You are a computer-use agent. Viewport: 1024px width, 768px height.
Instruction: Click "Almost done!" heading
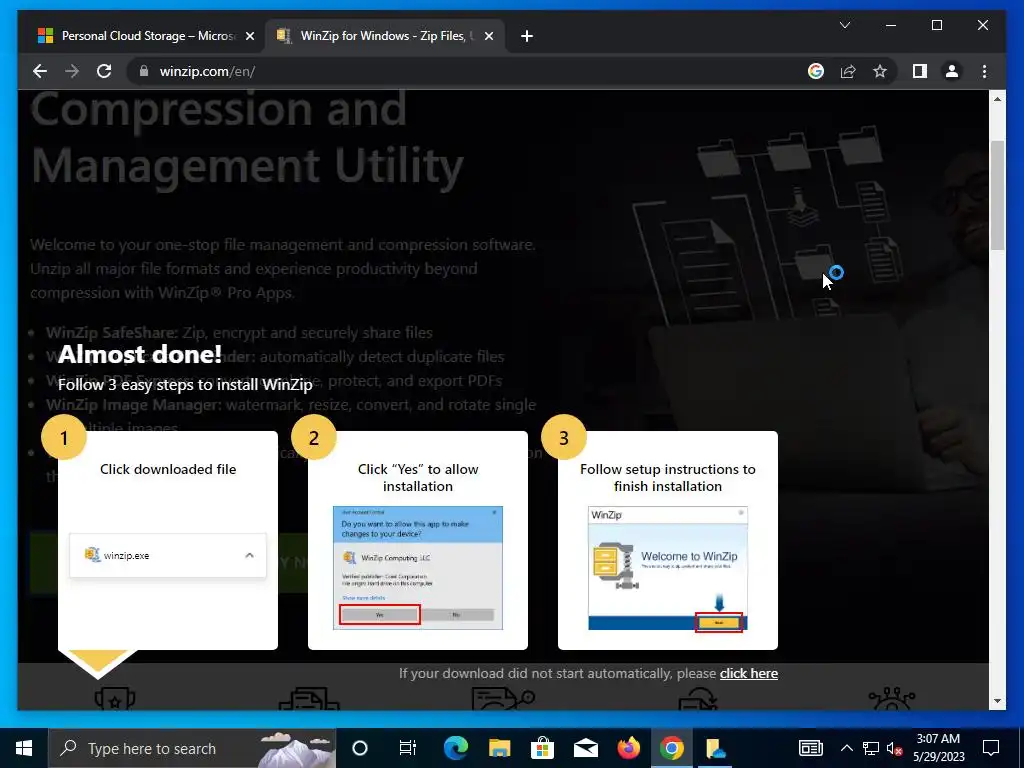[140, 354]
